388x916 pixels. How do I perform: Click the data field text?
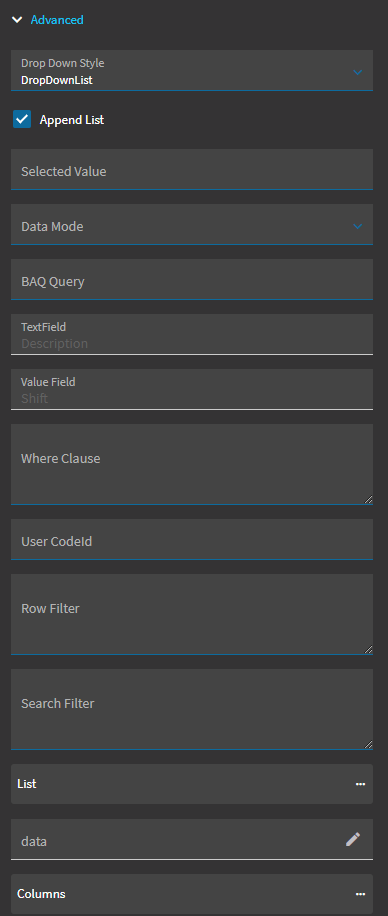point(34,842)
